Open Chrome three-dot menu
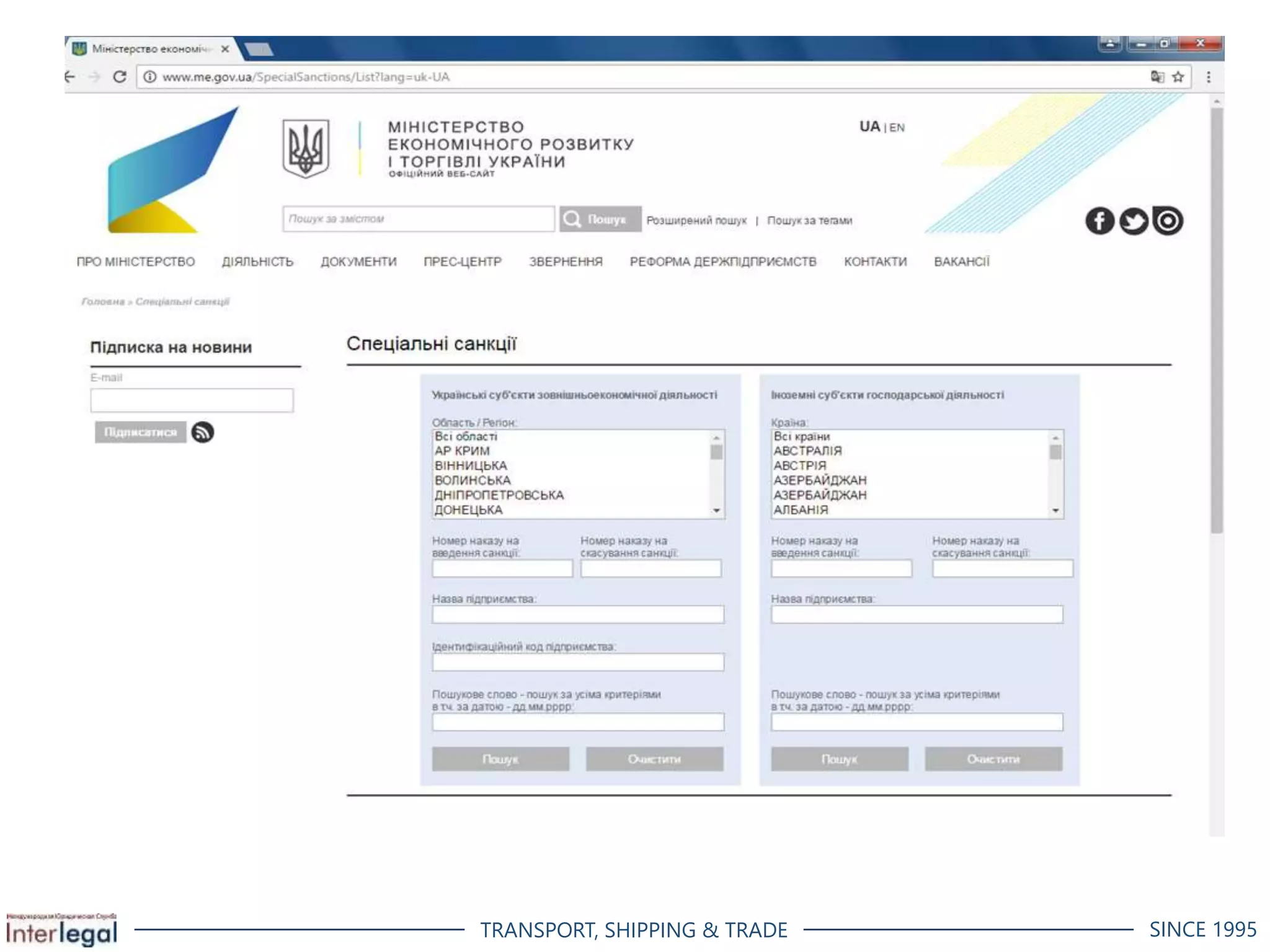The width and height of the screenshot is (1270, 952). tap(1208, 77)
